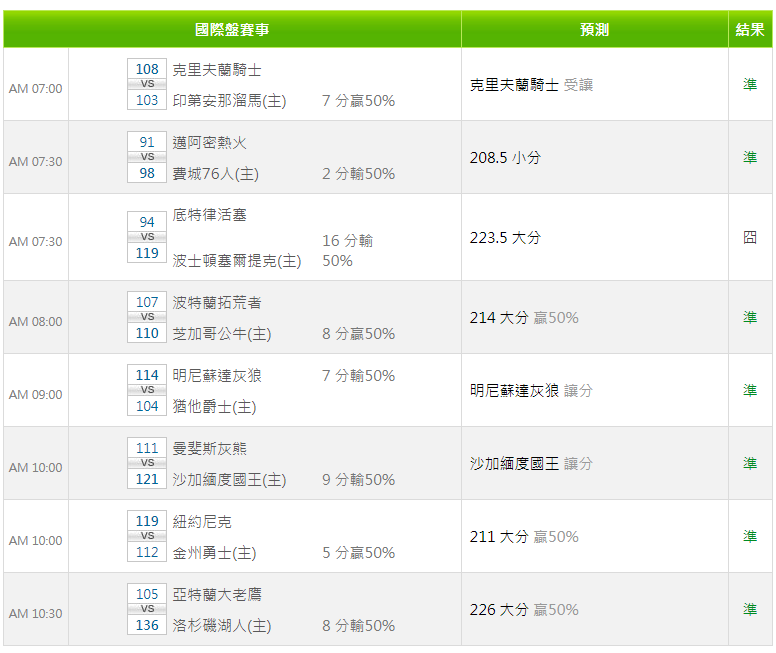Click the 2 分輸50% spread

tap(358, 174)
